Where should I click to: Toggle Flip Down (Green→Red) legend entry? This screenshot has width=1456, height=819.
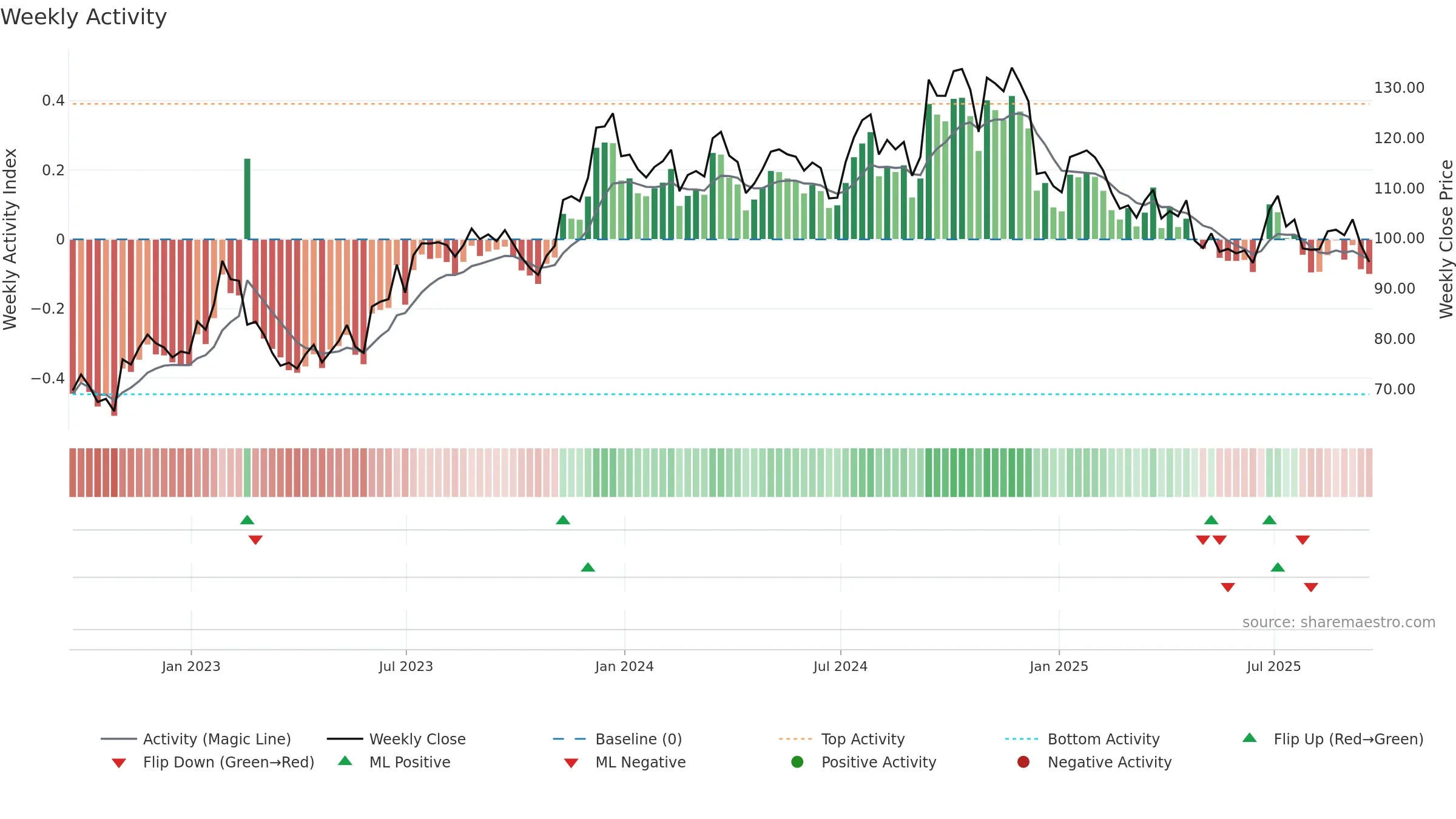click(212, 762)
